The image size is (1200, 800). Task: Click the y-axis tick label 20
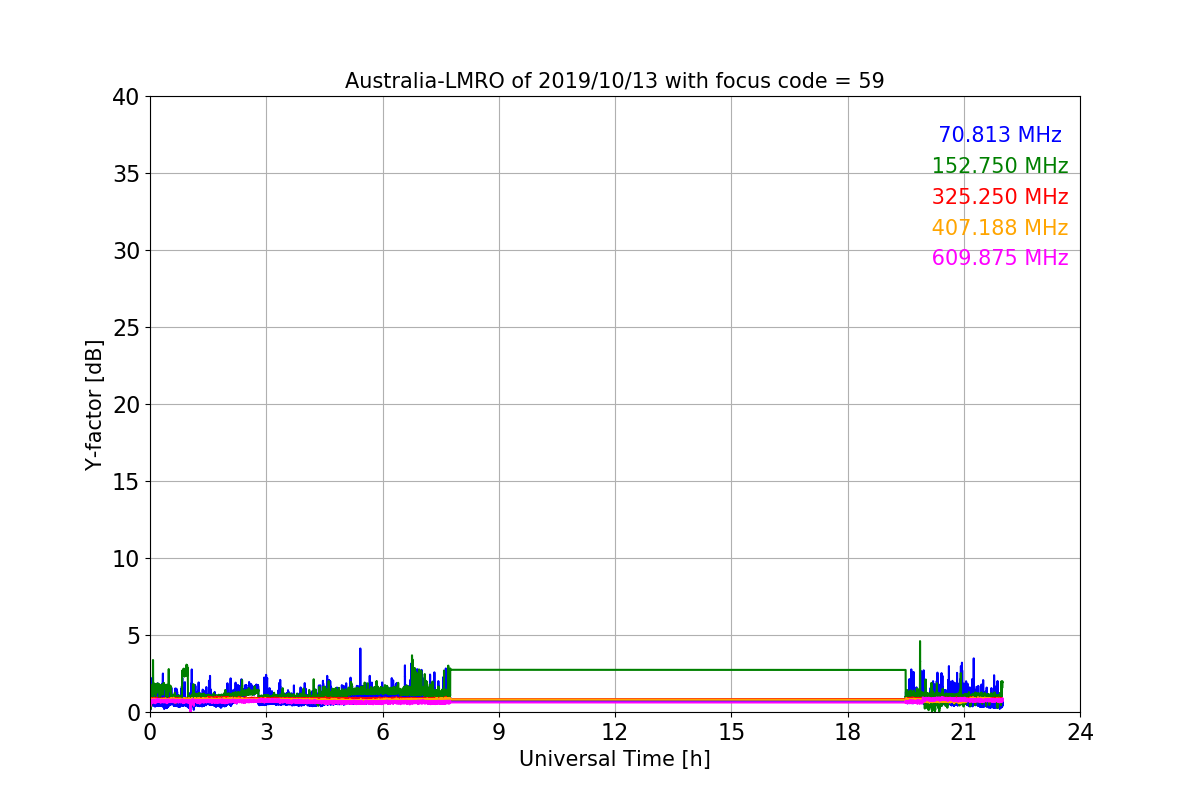pyautogui.click(x=125, y=405)
